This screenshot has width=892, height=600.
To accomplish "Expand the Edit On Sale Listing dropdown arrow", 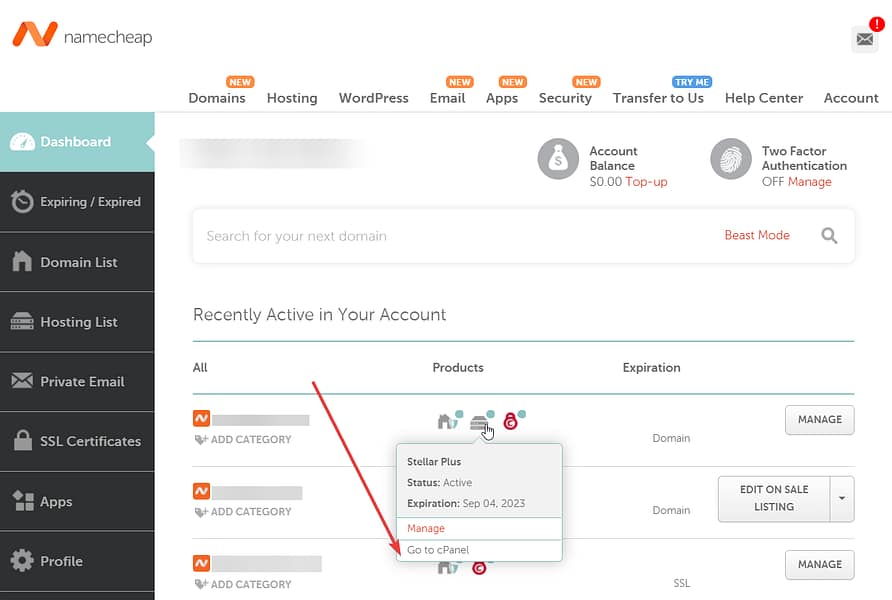I will click(843, 498).
